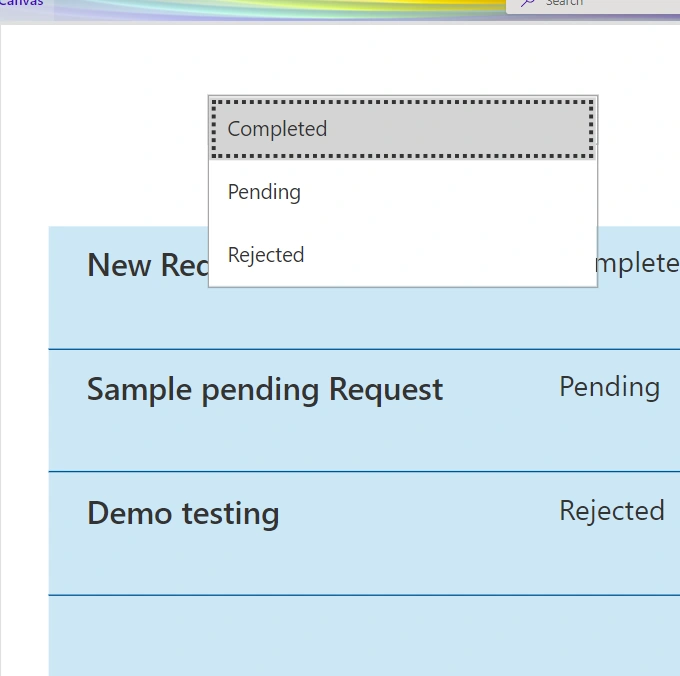Image resolution: width=680 pixels, height=676 pixels.
Task: Click empty white area left of dropdown list
Action: [x=104, y=130]
